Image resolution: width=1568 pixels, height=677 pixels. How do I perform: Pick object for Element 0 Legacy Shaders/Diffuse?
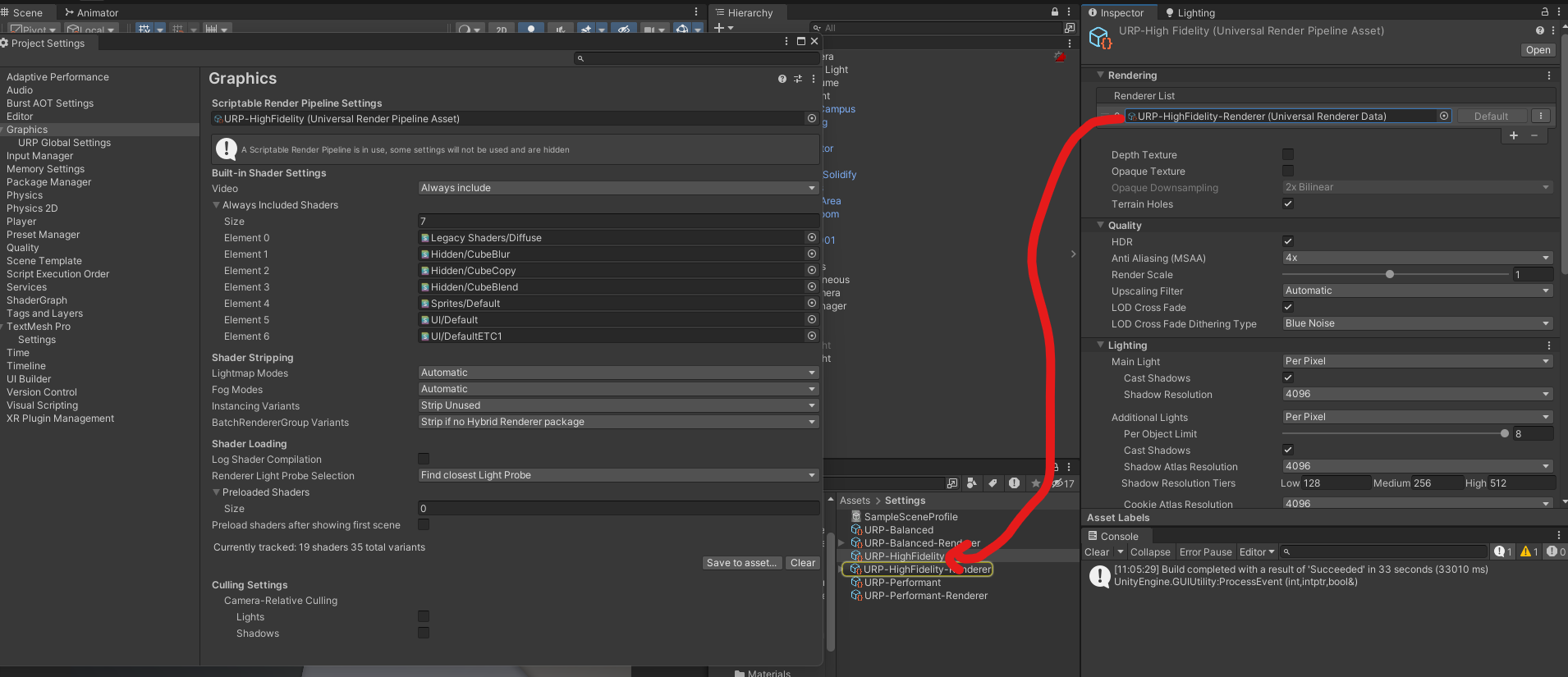click(812, 237)
